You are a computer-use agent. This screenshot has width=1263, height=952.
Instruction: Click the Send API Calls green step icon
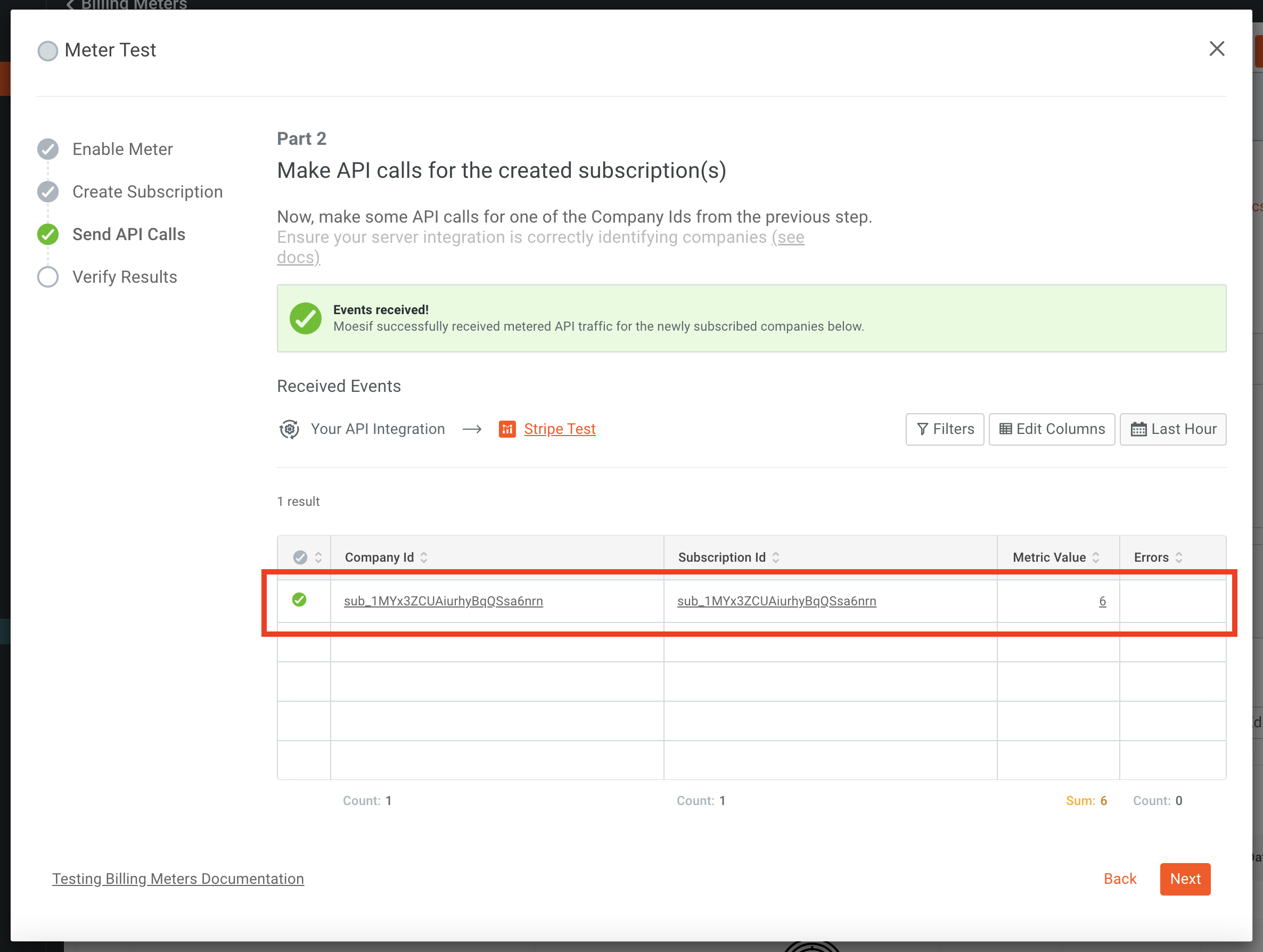point(48,234)
